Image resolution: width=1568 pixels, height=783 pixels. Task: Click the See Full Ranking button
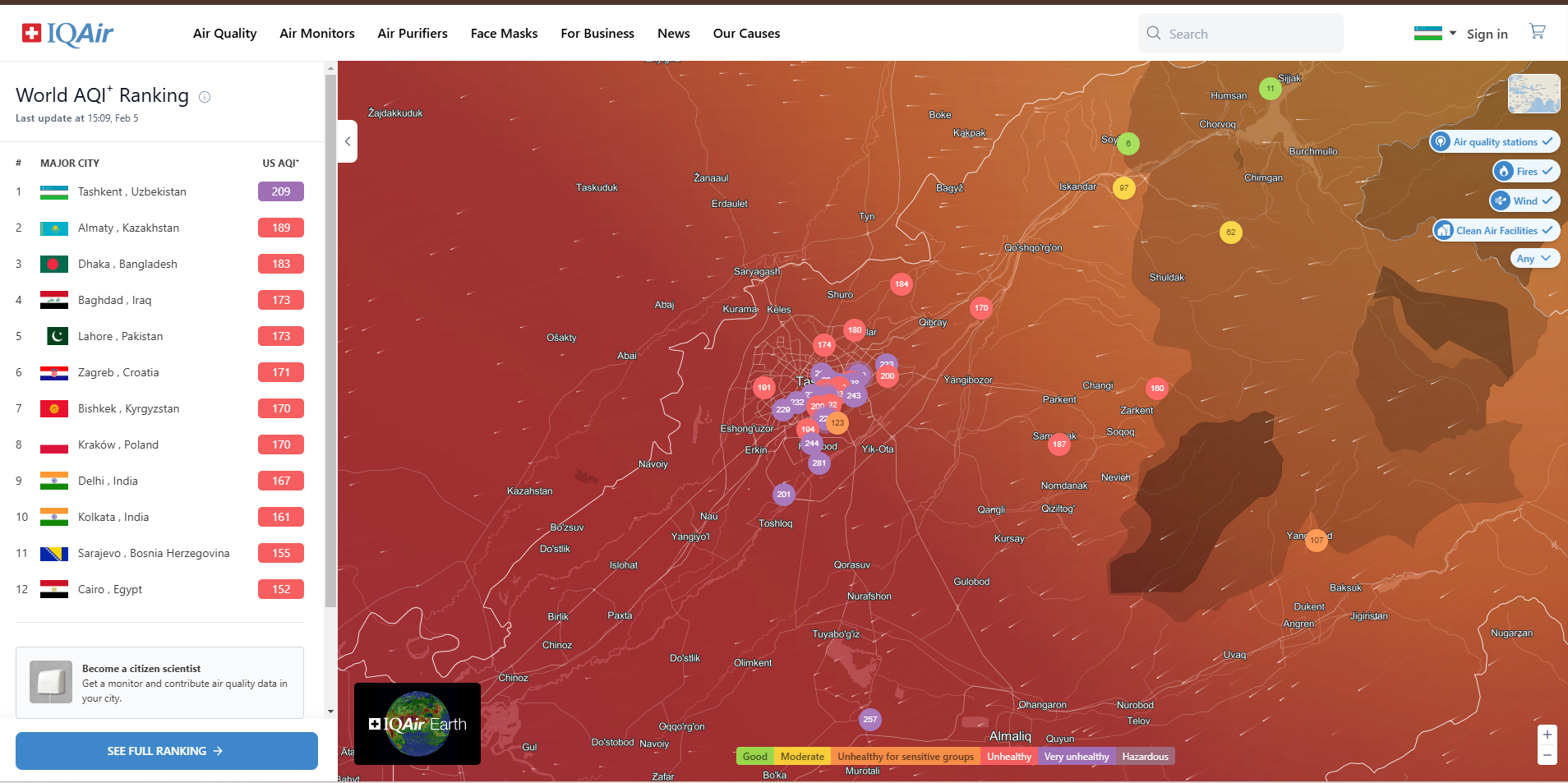click(x=166, y=751)
